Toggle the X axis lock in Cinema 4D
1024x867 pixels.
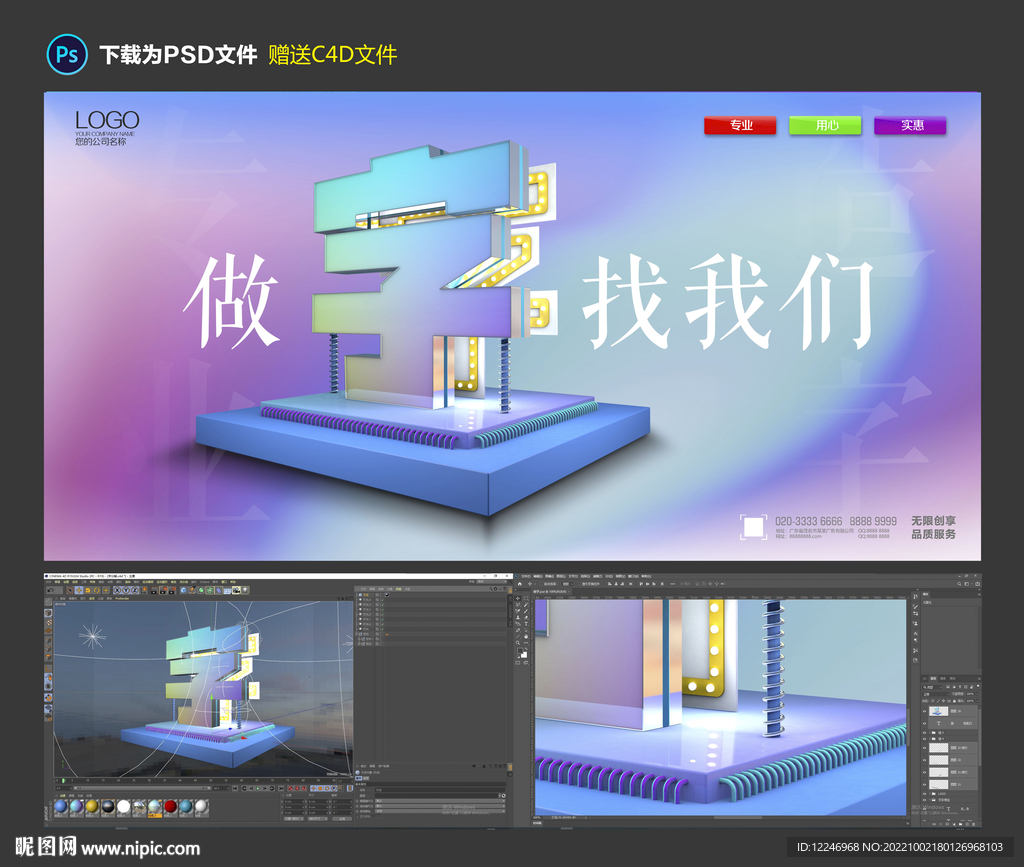click(118, 590)
